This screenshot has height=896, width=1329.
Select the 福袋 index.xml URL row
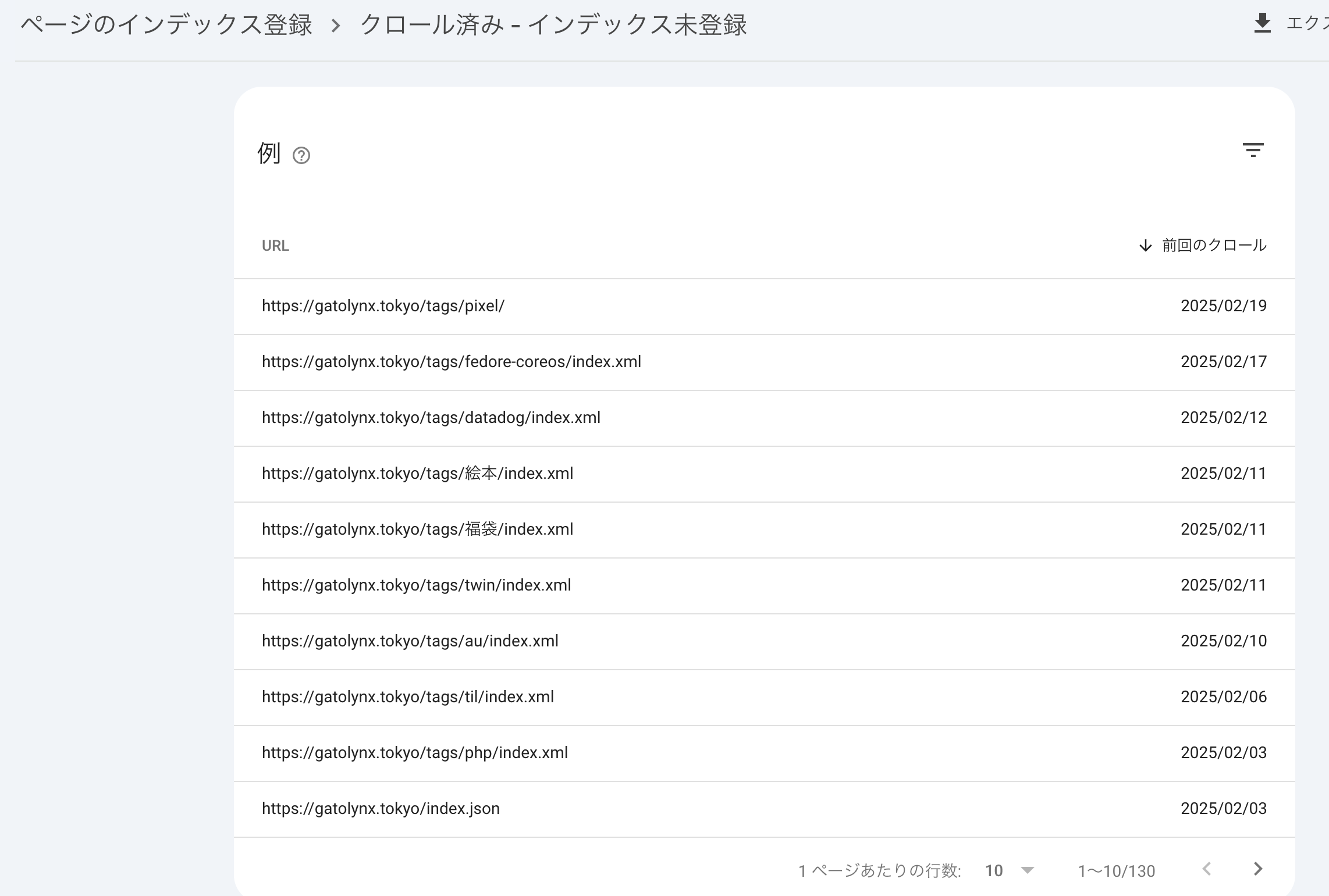pos(417,529)
